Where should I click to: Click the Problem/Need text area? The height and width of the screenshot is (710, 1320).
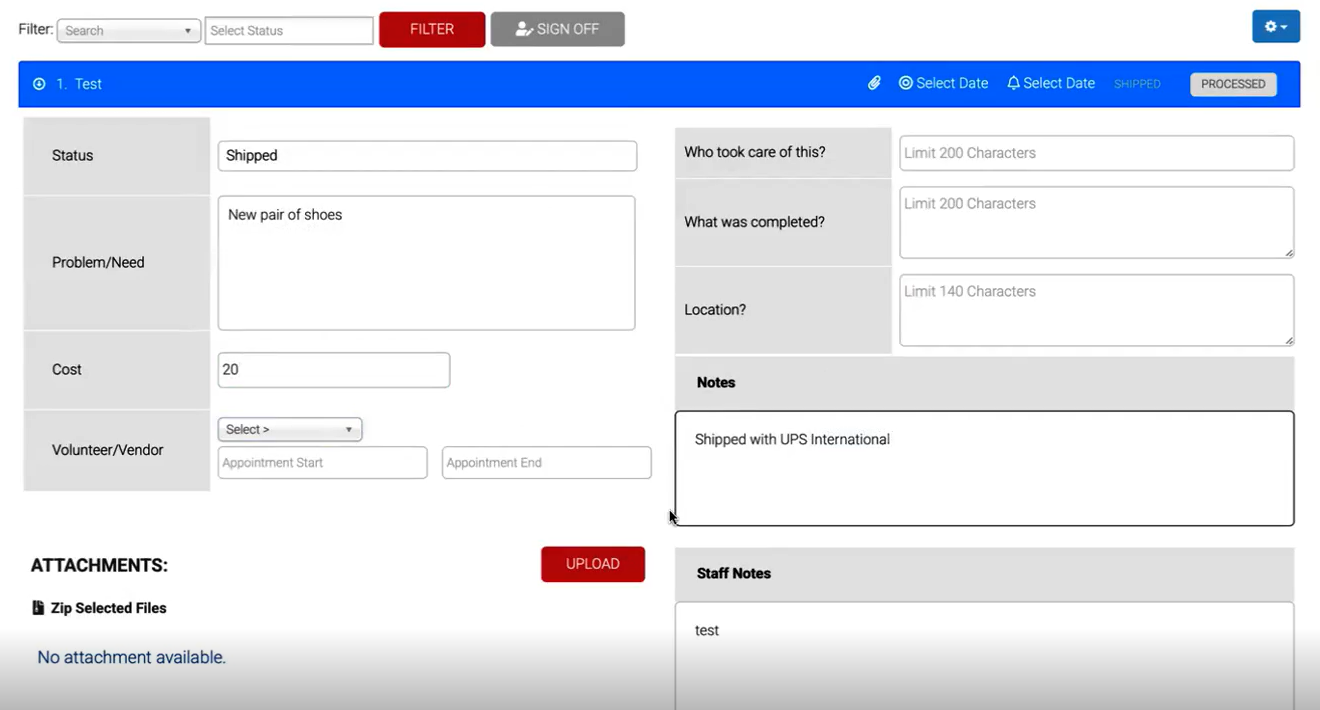click(426, 263)
